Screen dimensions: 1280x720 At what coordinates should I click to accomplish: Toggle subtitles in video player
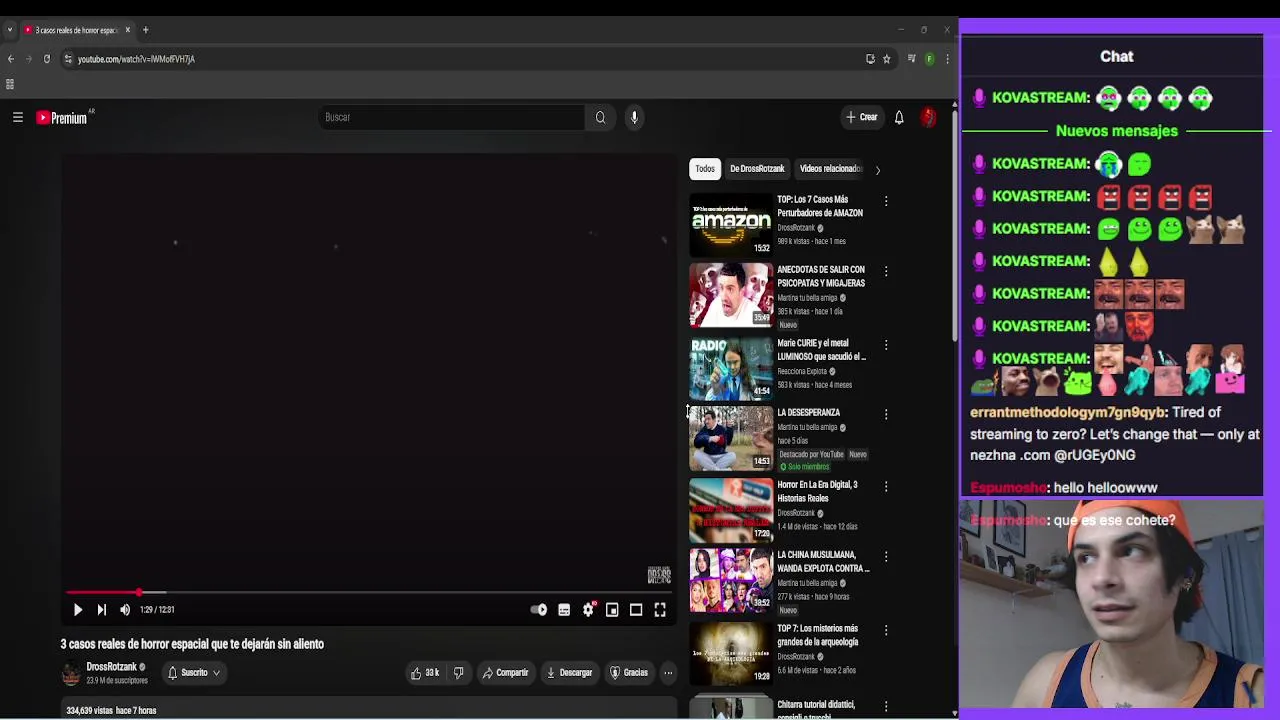[564, 610]
